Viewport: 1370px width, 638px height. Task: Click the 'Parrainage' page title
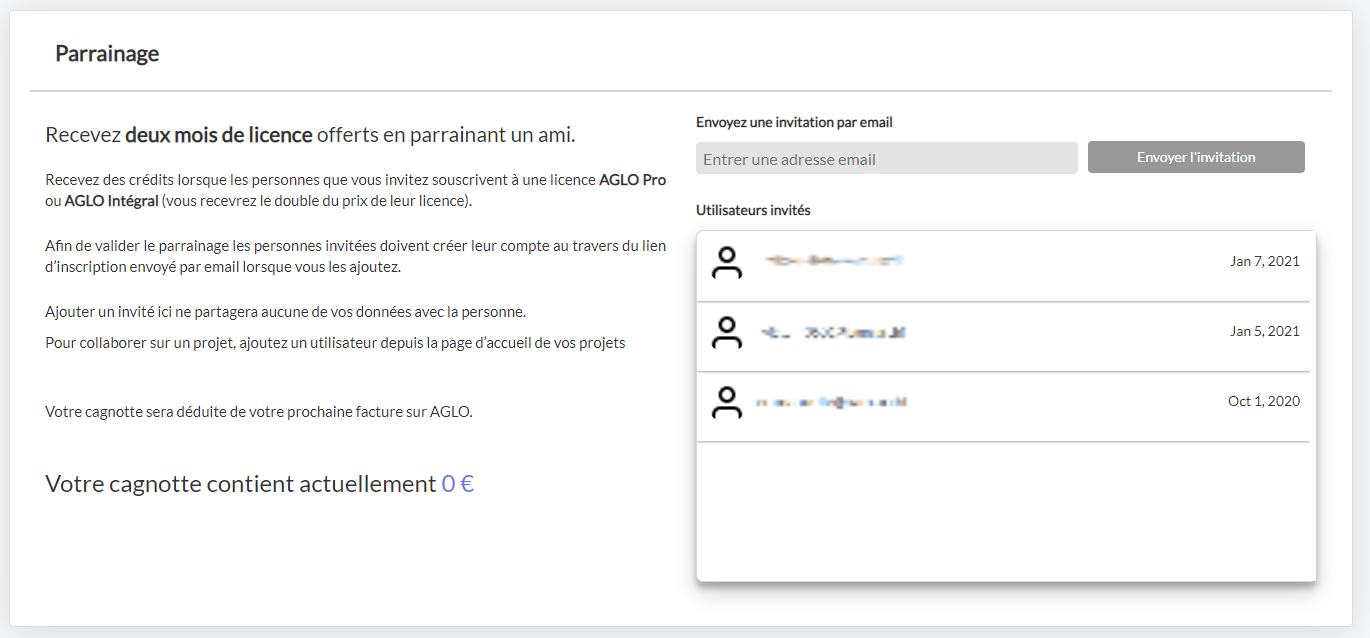107,54
